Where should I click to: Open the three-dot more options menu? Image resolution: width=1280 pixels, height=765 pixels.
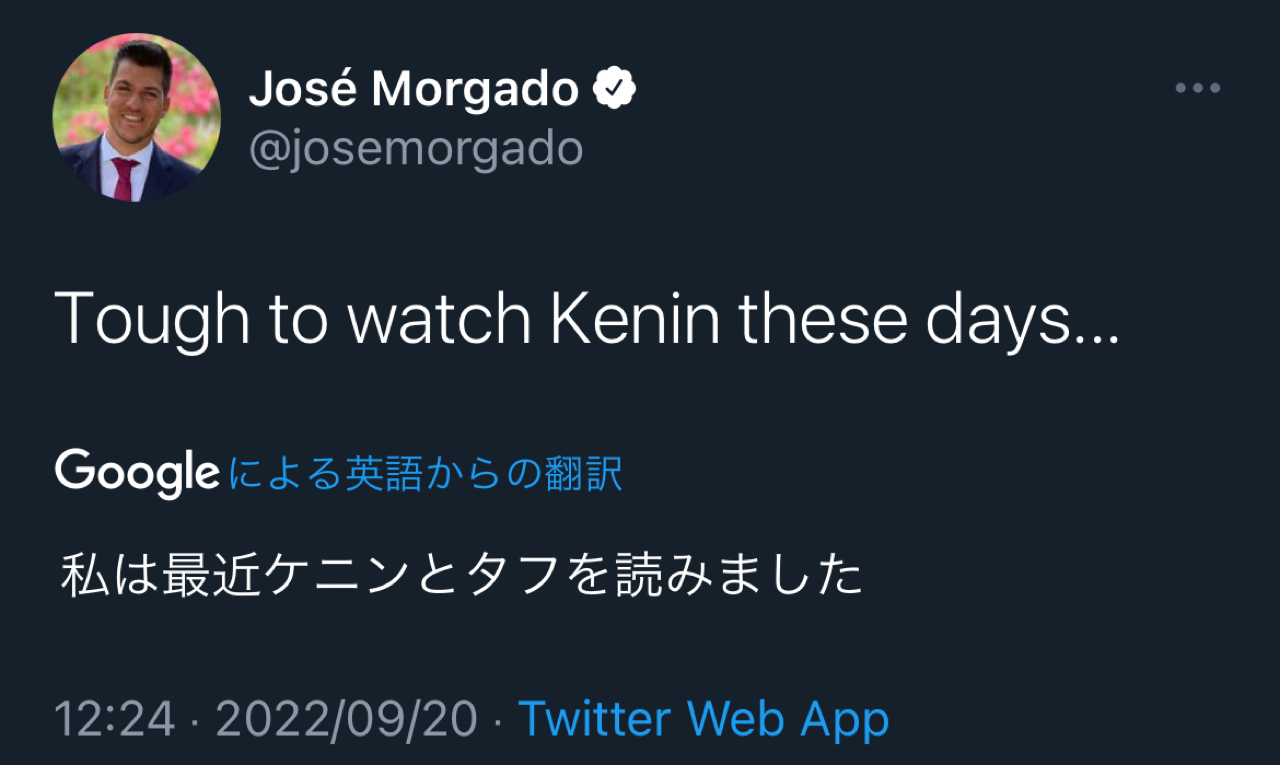click(1197, 88)
